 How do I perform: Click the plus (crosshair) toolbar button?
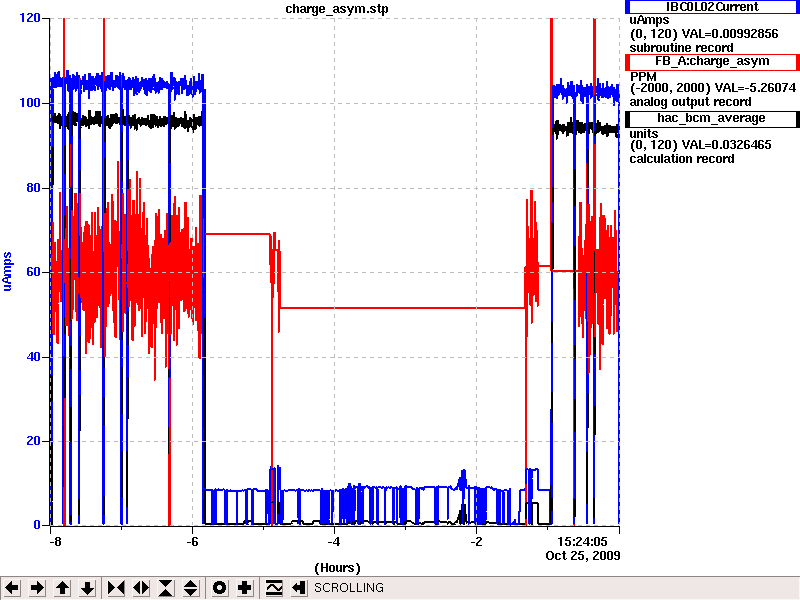pos(244,588)
